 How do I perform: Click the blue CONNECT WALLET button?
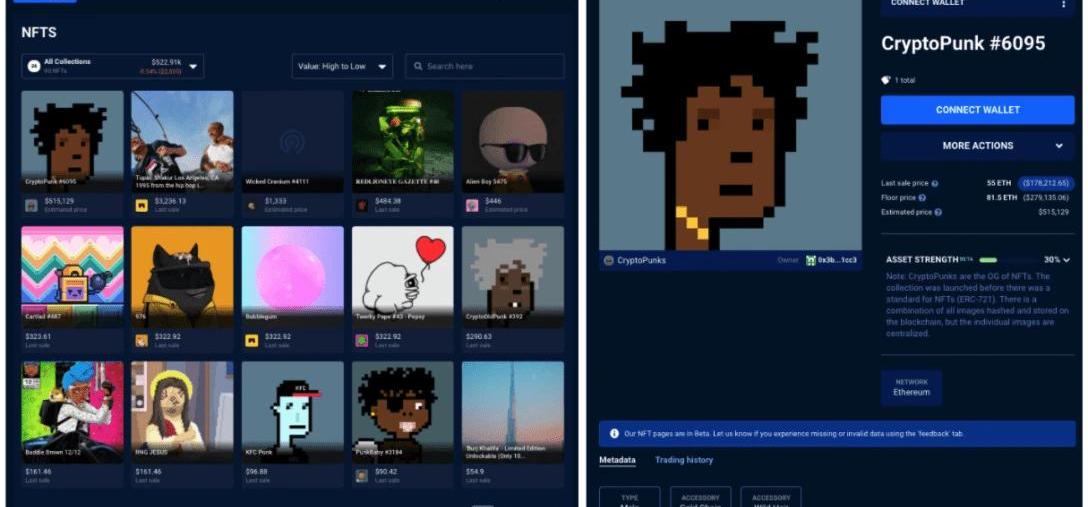coord(978,110)
